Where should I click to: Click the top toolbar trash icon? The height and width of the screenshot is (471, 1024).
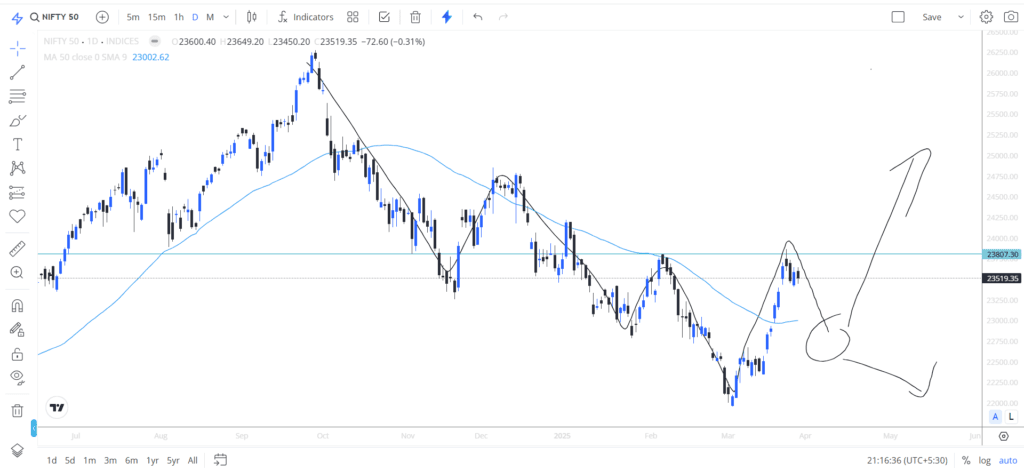point(415,17)
